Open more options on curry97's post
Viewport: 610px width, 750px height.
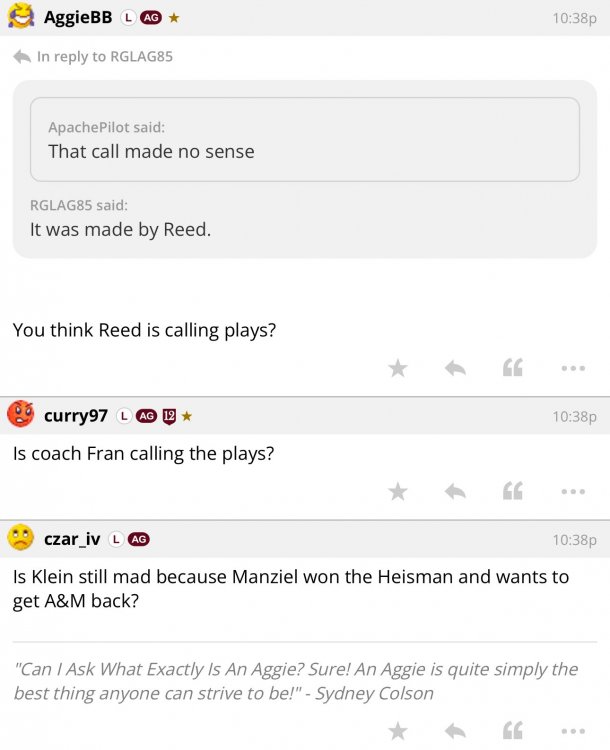pos(573,491)
